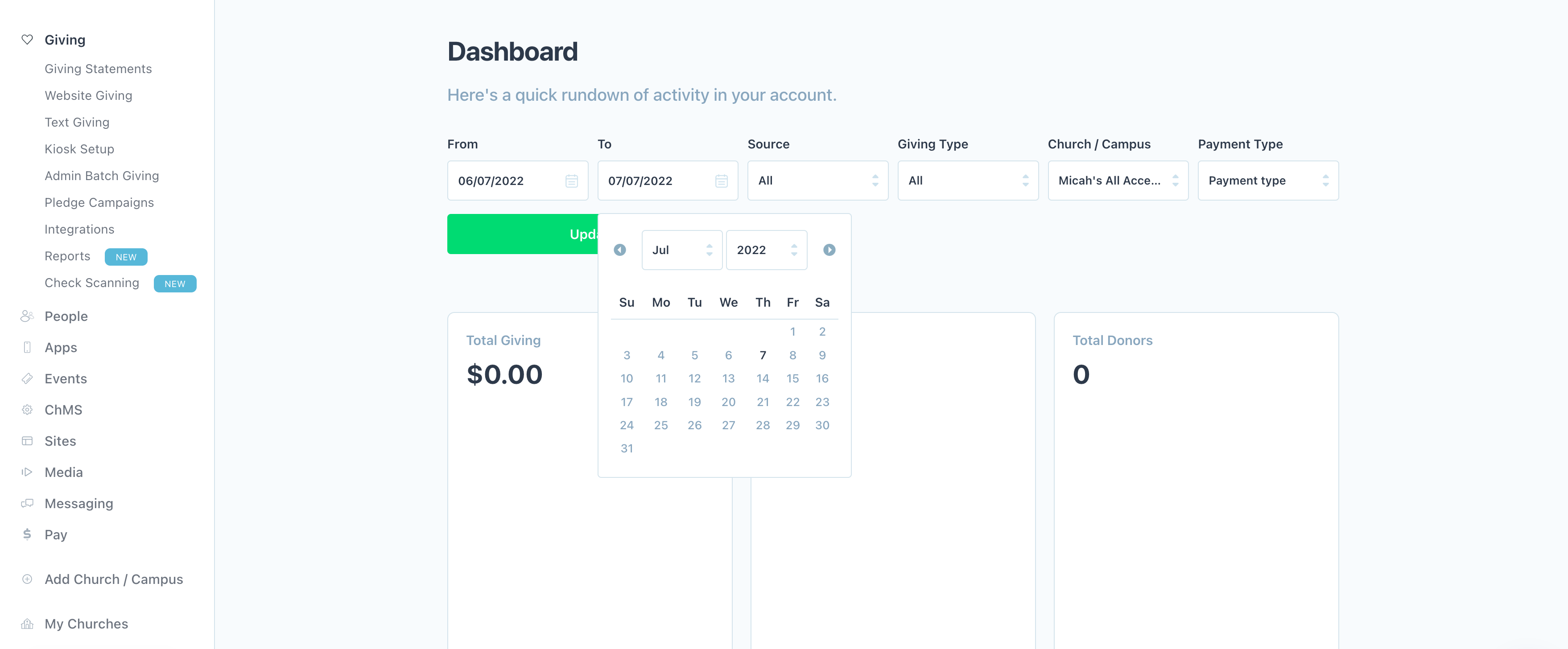This screenshot has height=649, width=1568.
Task: Click the People icon in sidebar
Action: coord(27,316)
